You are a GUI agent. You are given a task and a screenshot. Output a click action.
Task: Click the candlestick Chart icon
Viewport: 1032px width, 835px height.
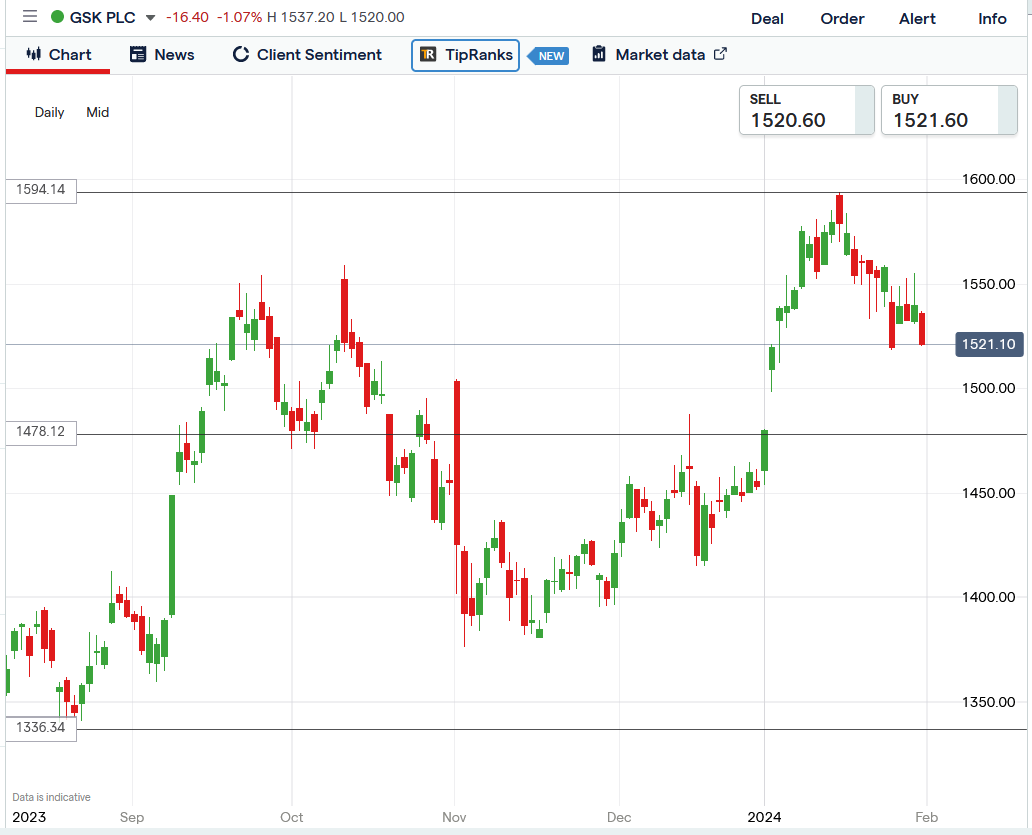[34, 54]
